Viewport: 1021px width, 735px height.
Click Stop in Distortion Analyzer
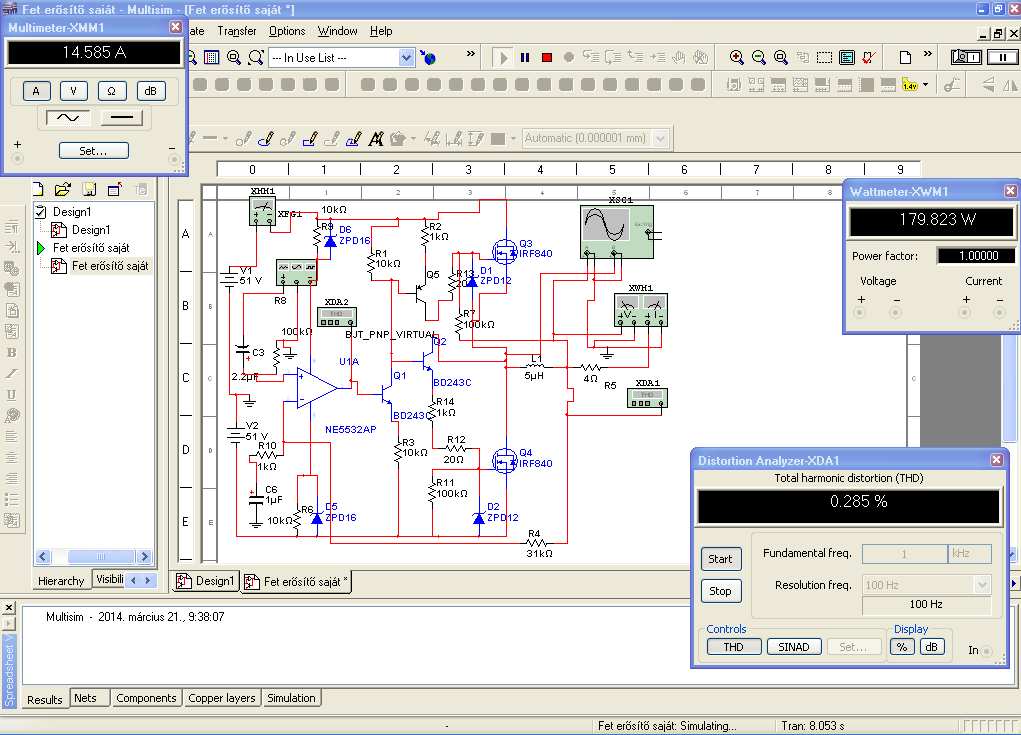pos(720,591)
